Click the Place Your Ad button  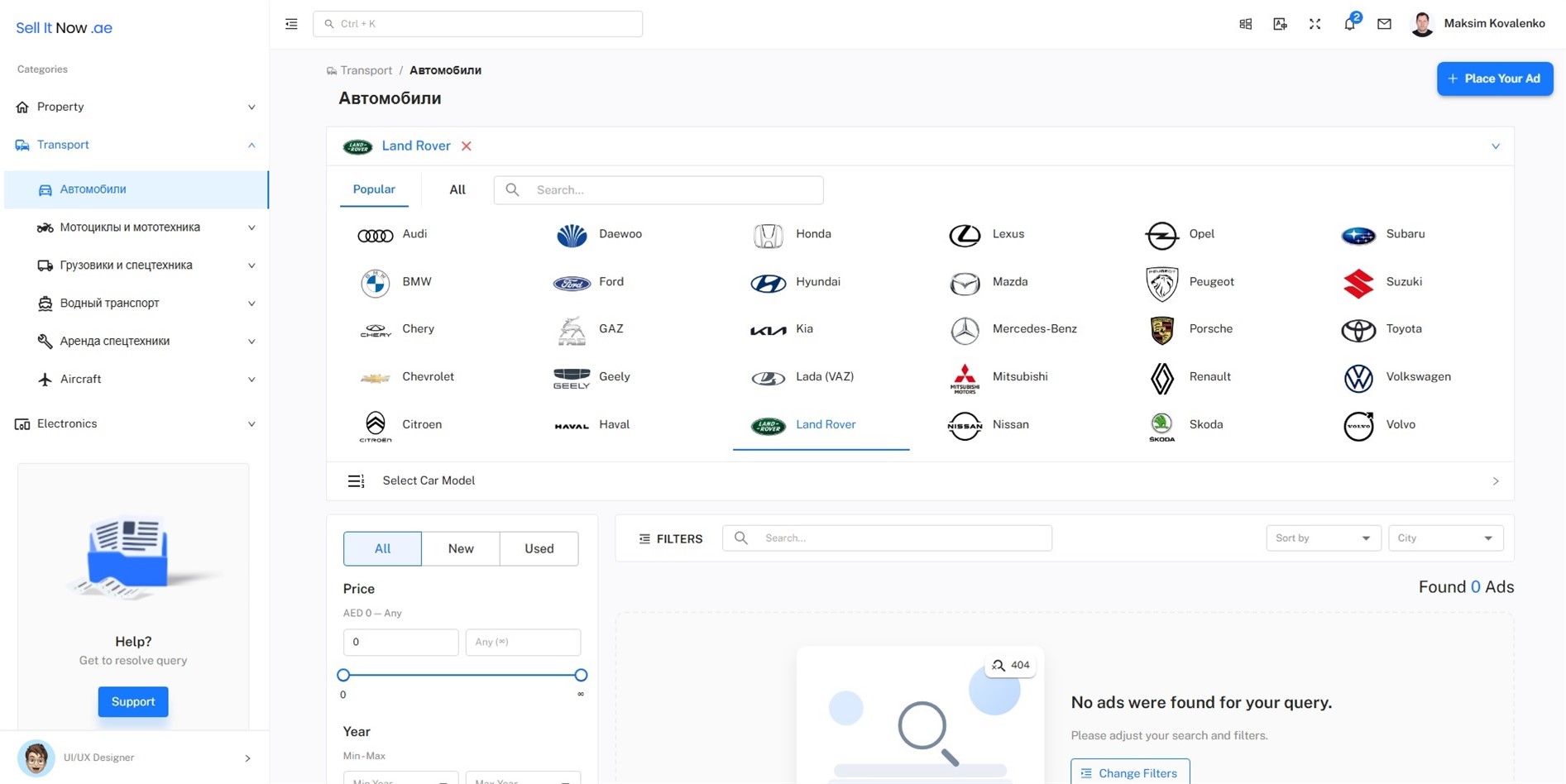tap(1494, 79)
